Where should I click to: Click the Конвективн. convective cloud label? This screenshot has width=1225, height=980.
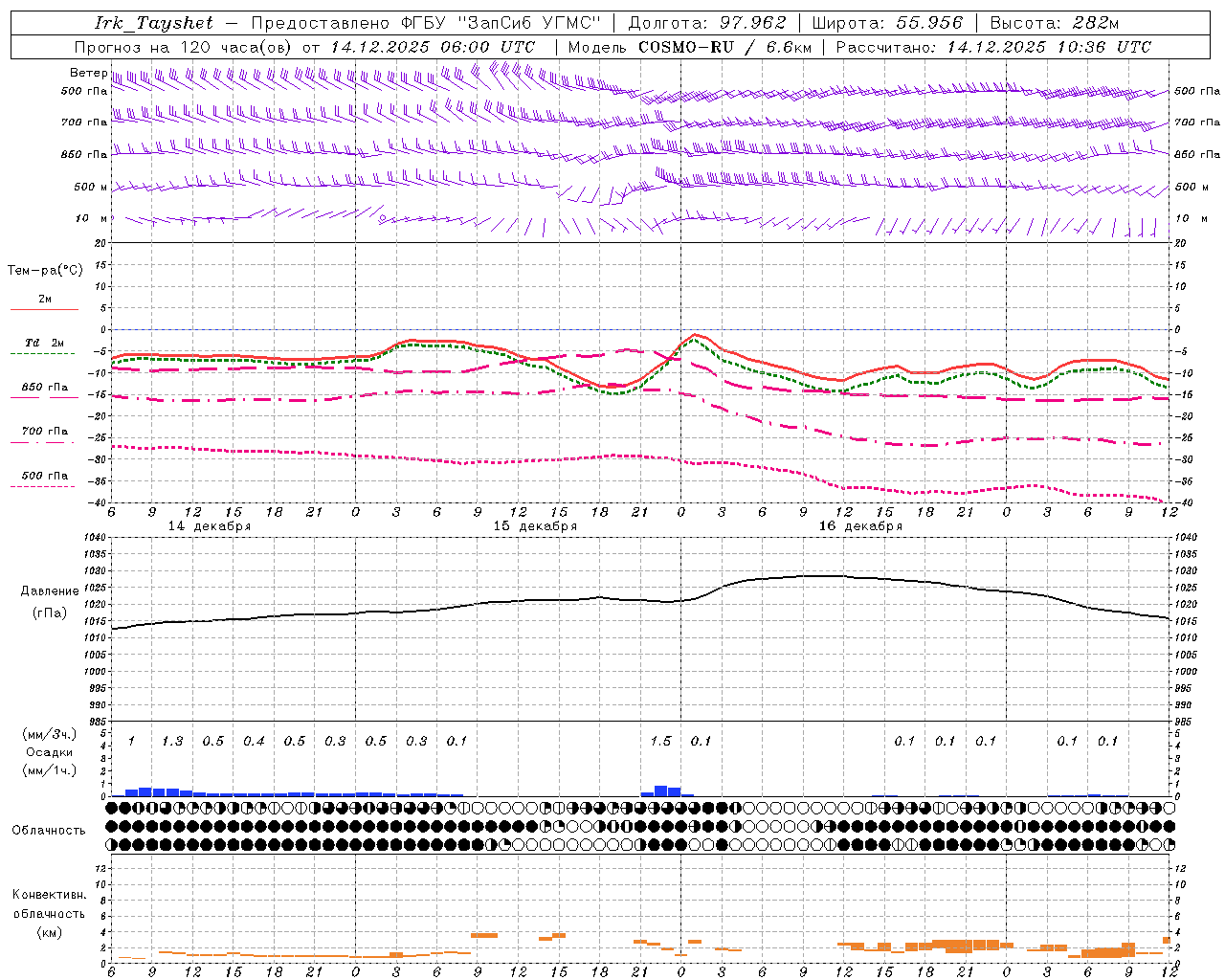click(49, 895)
